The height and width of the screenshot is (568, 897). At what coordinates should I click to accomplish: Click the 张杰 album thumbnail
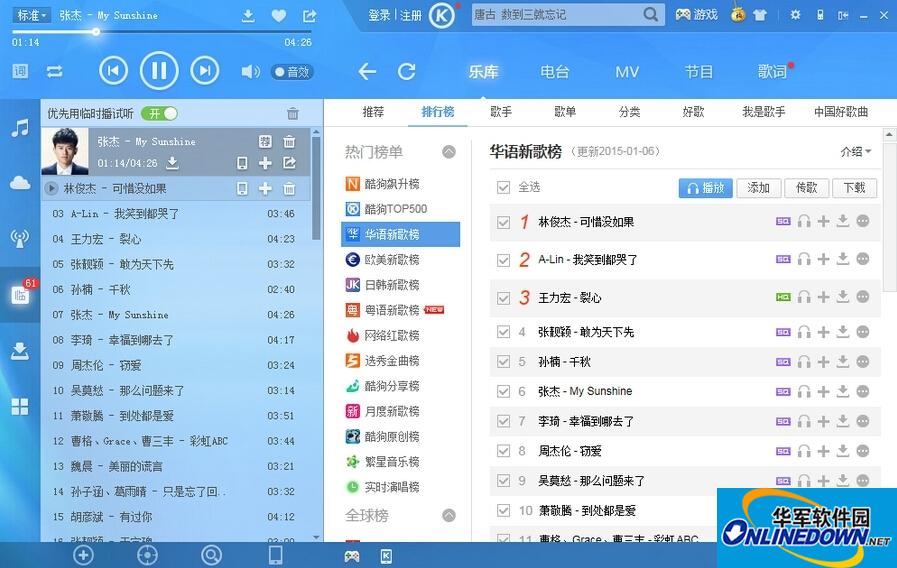[65, 151]
